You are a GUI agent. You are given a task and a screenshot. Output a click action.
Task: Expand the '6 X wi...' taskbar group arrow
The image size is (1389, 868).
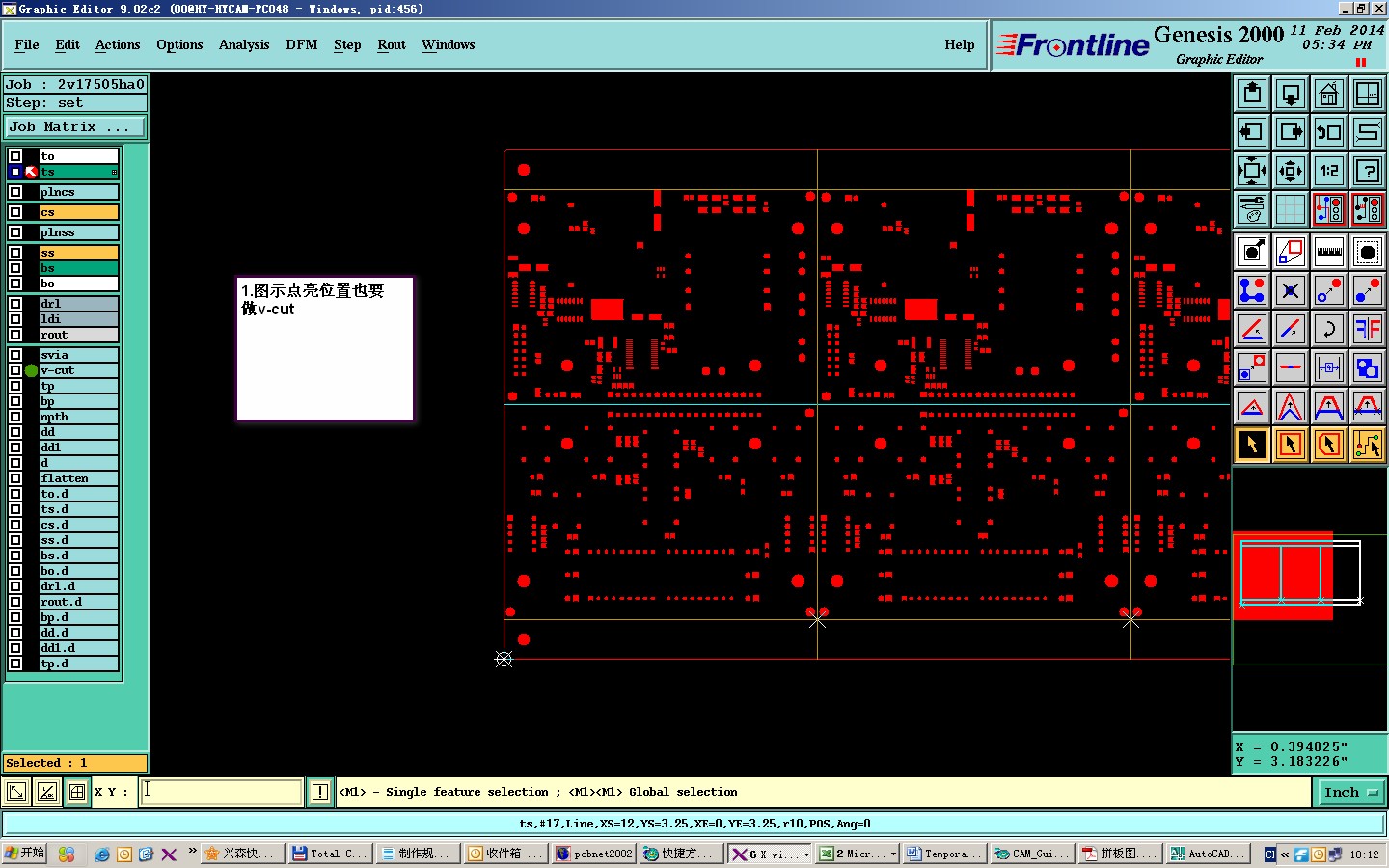806,854
